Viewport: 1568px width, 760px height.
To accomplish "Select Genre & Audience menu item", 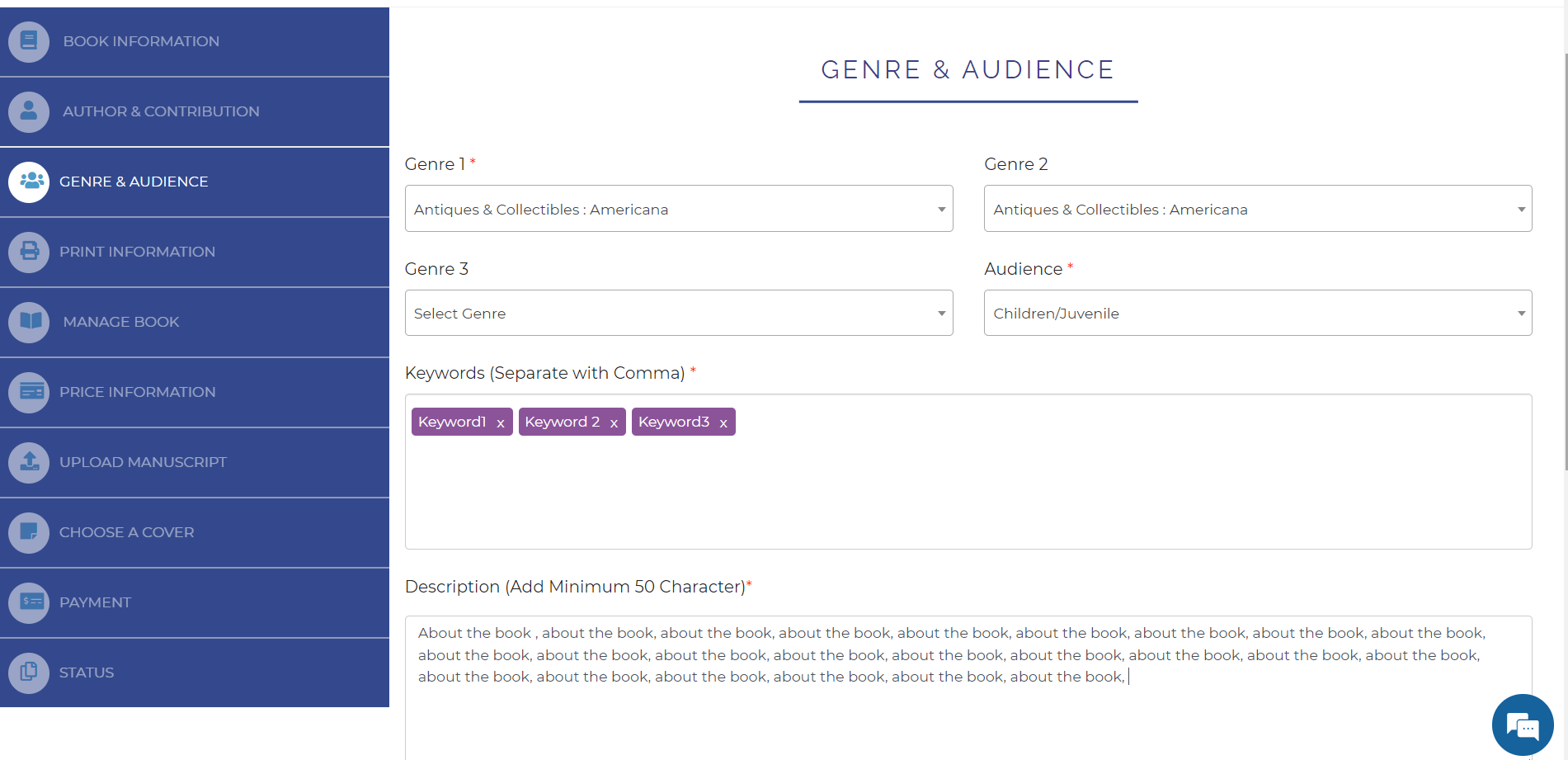I will pyautogui.click(x=195, y=182).
